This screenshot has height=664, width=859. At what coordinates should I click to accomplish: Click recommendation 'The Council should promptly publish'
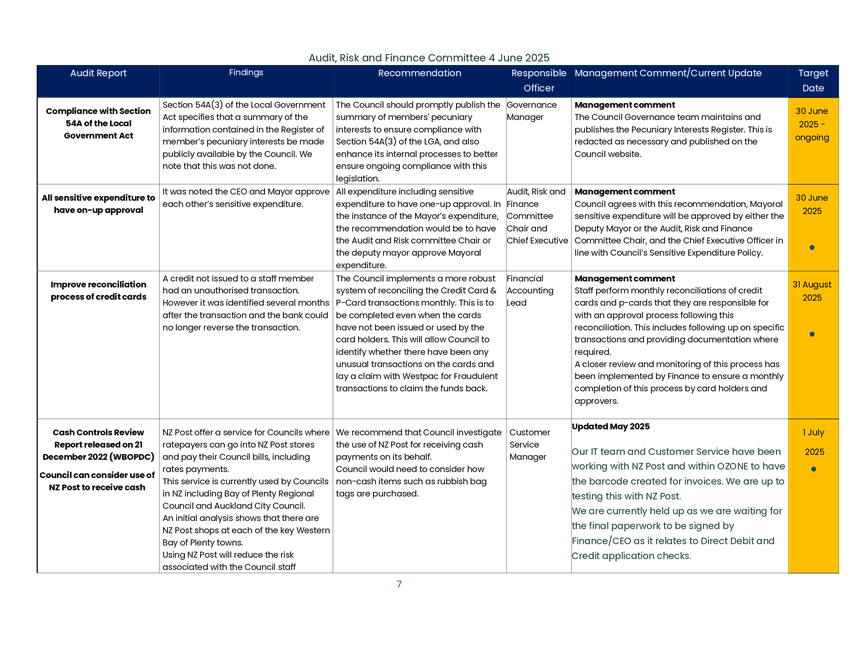(418, 141)
